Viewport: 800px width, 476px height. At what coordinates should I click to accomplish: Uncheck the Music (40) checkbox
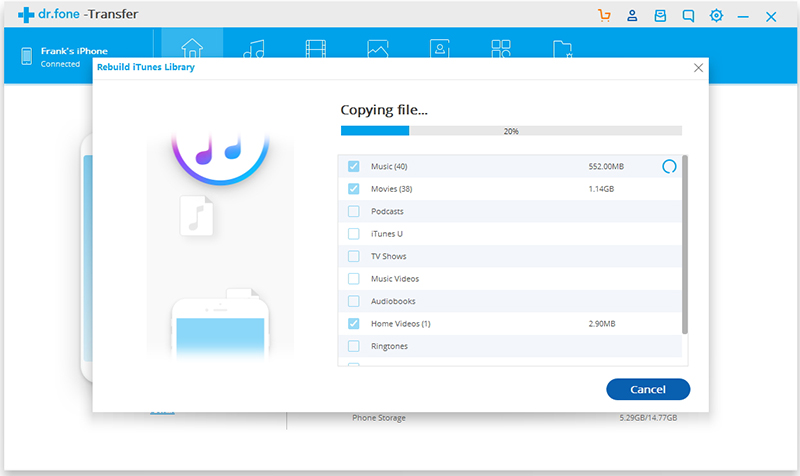[354, 166]
